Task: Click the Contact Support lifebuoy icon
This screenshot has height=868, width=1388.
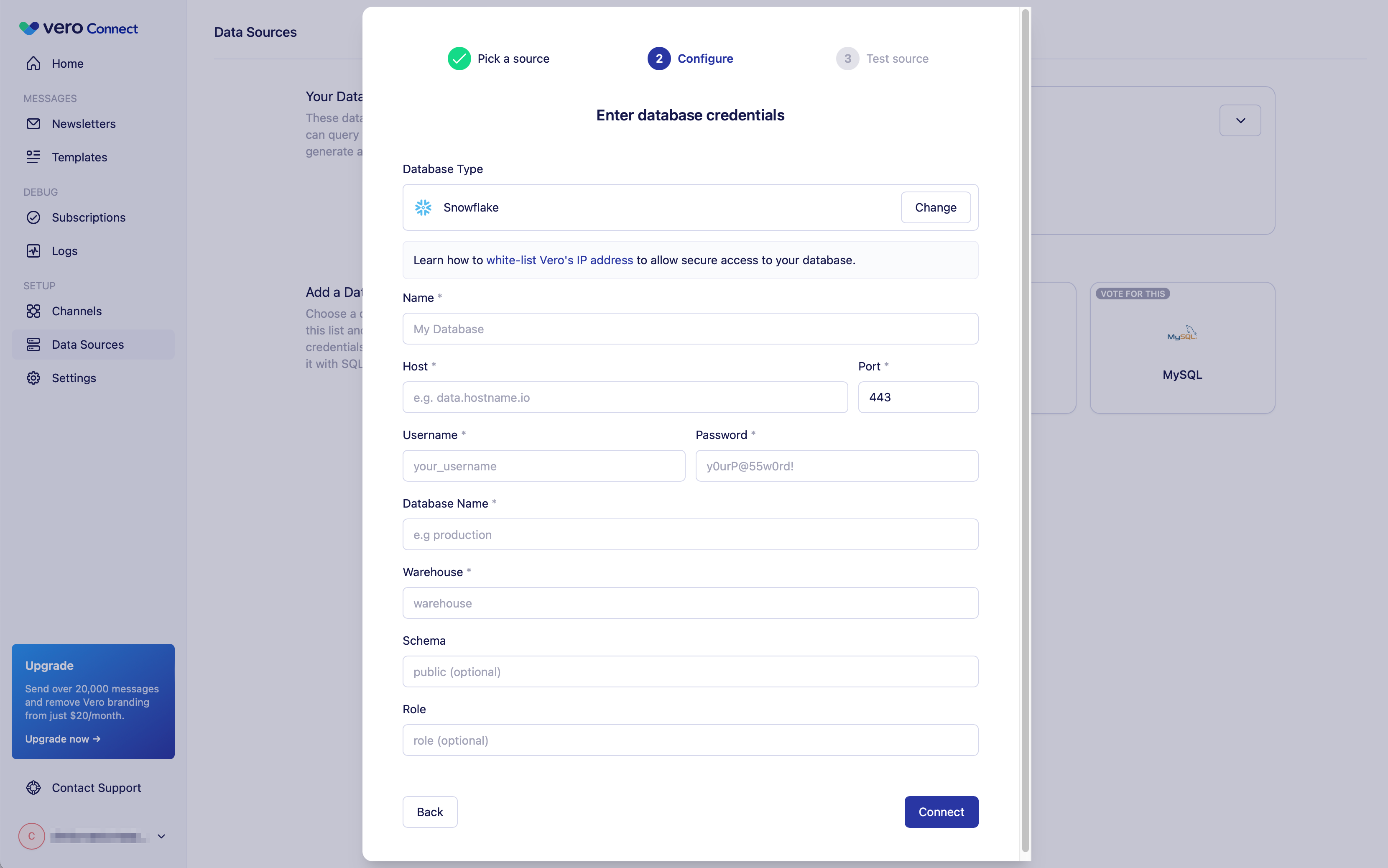Action: 33,788
